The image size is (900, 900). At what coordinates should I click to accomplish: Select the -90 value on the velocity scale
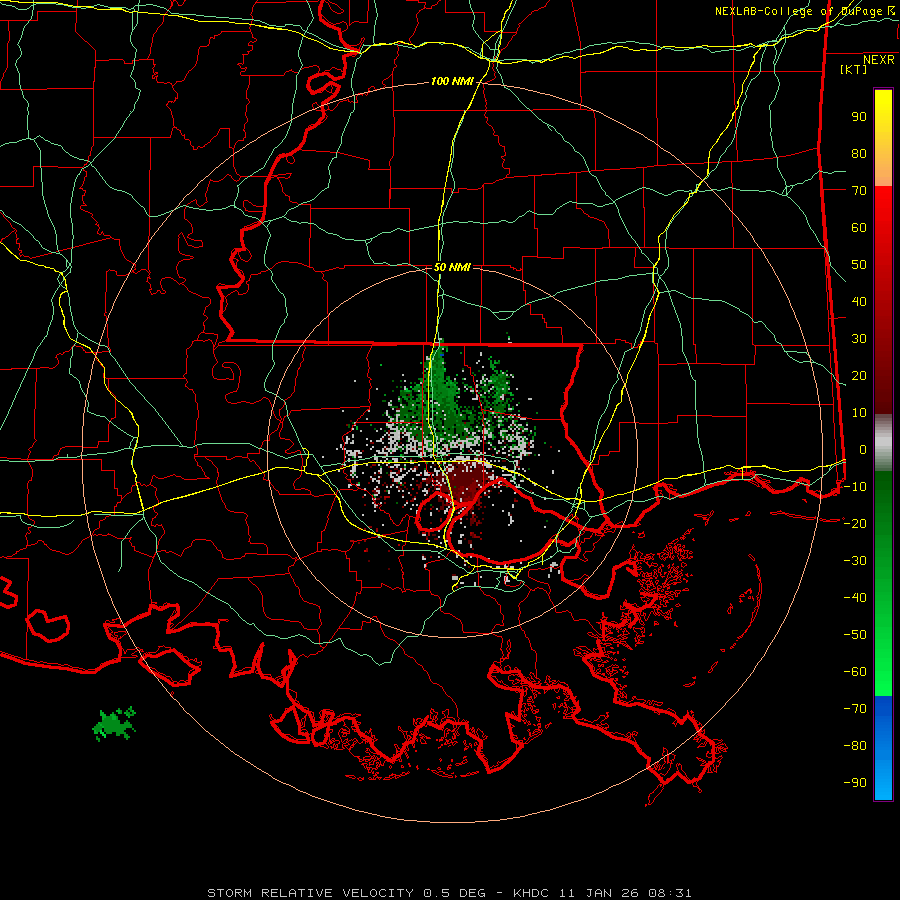point(855,783)
